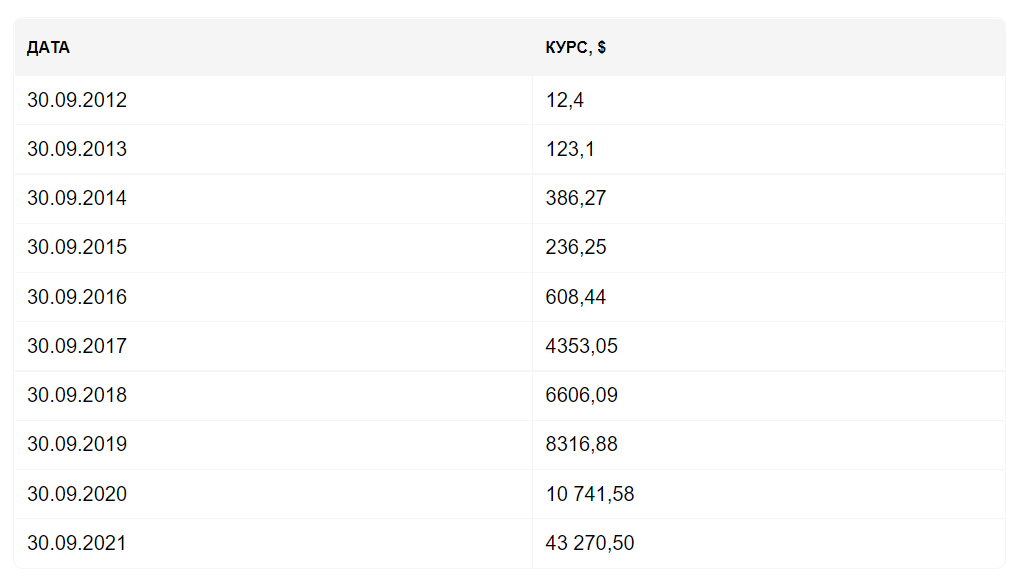The image size is (1018, 577).
Task: Click the КУРС, $ column header
Action: pos(575,48)
